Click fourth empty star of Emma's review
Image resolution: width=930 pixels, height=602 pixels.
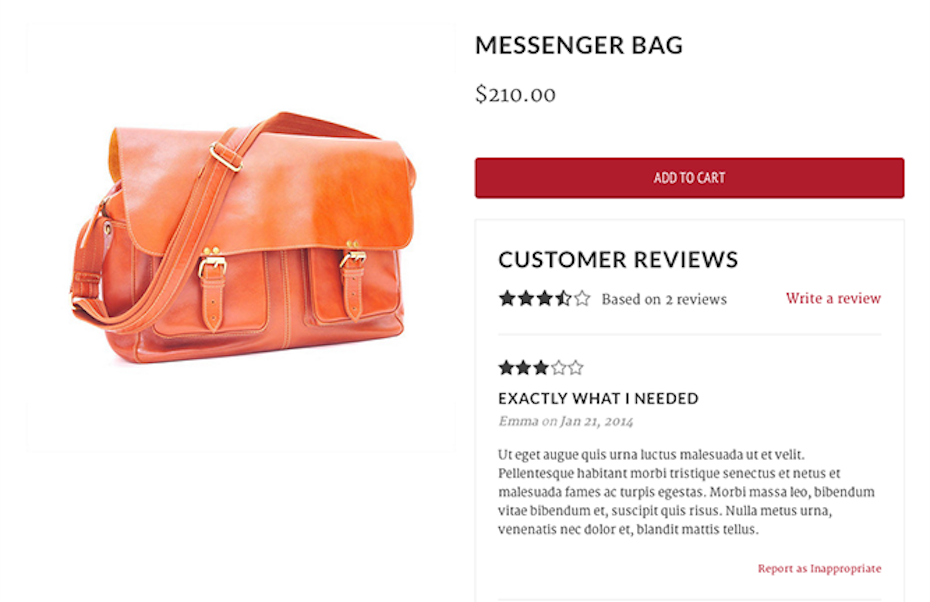[558, 368]
